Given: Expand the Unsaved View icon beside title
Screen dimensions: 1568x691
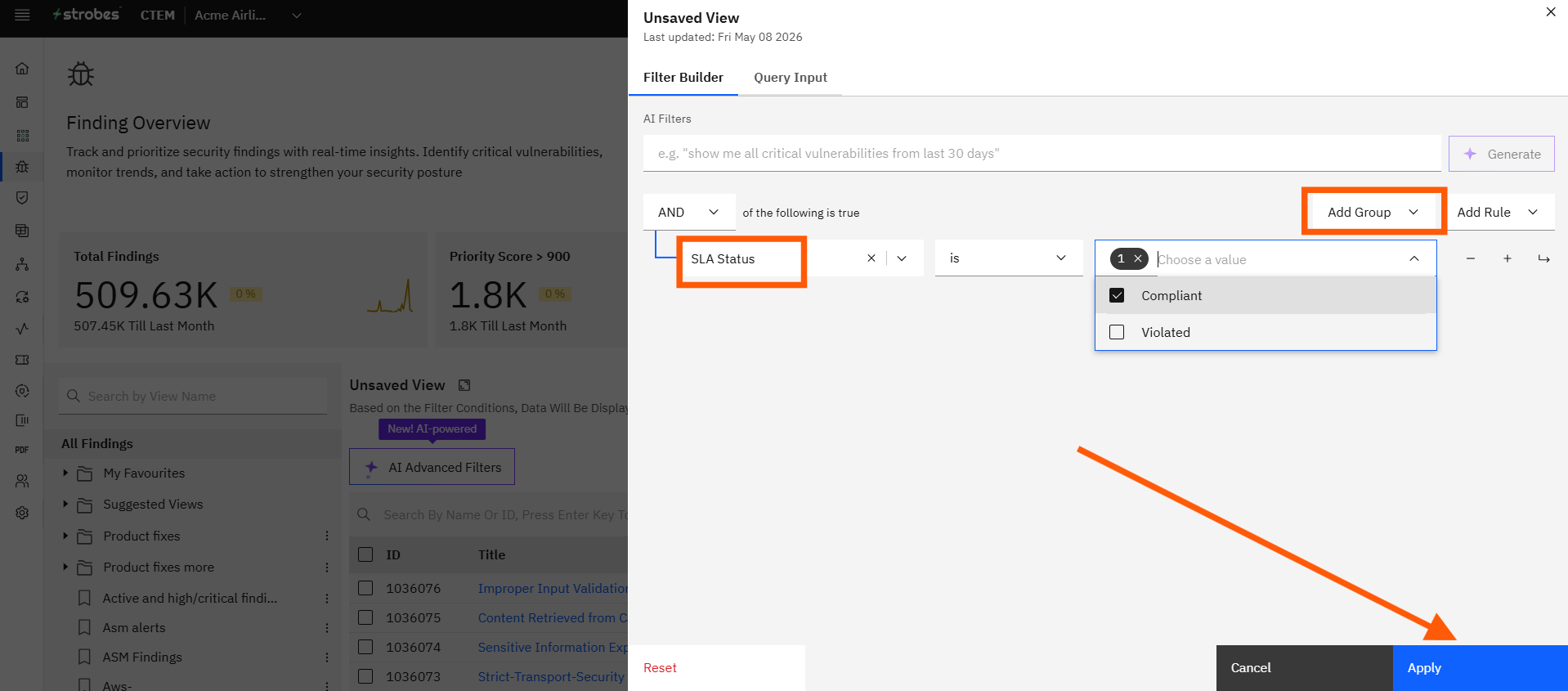Looking at the screenshot, I should pos(464,385).
